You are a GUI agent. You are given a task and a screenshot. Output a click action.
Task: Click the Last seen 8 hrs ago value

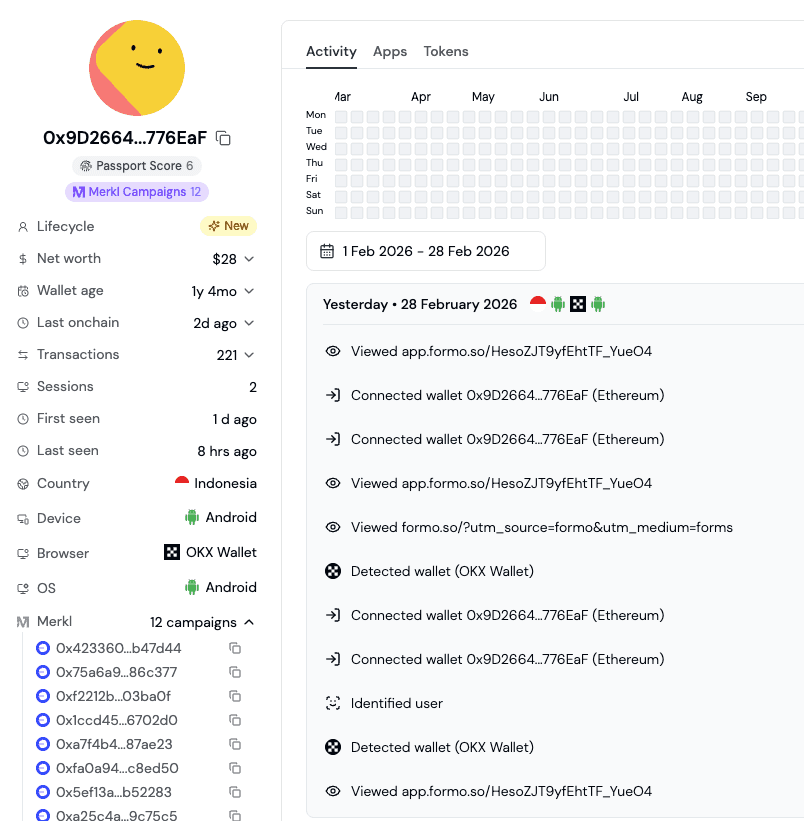227,451
